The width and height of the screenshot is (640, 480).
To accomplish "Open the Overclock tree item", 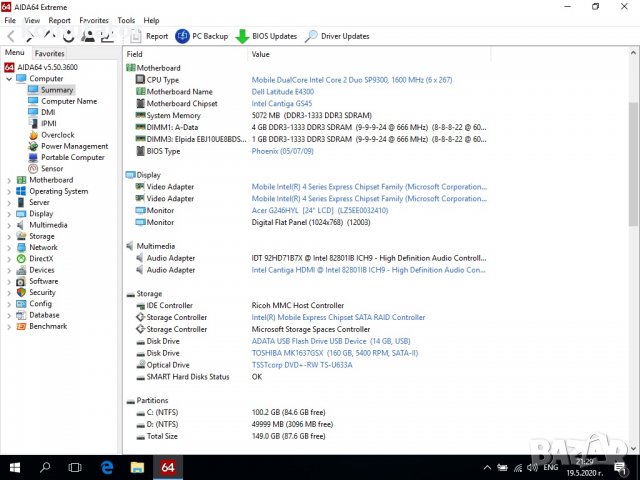I will 51,135.
